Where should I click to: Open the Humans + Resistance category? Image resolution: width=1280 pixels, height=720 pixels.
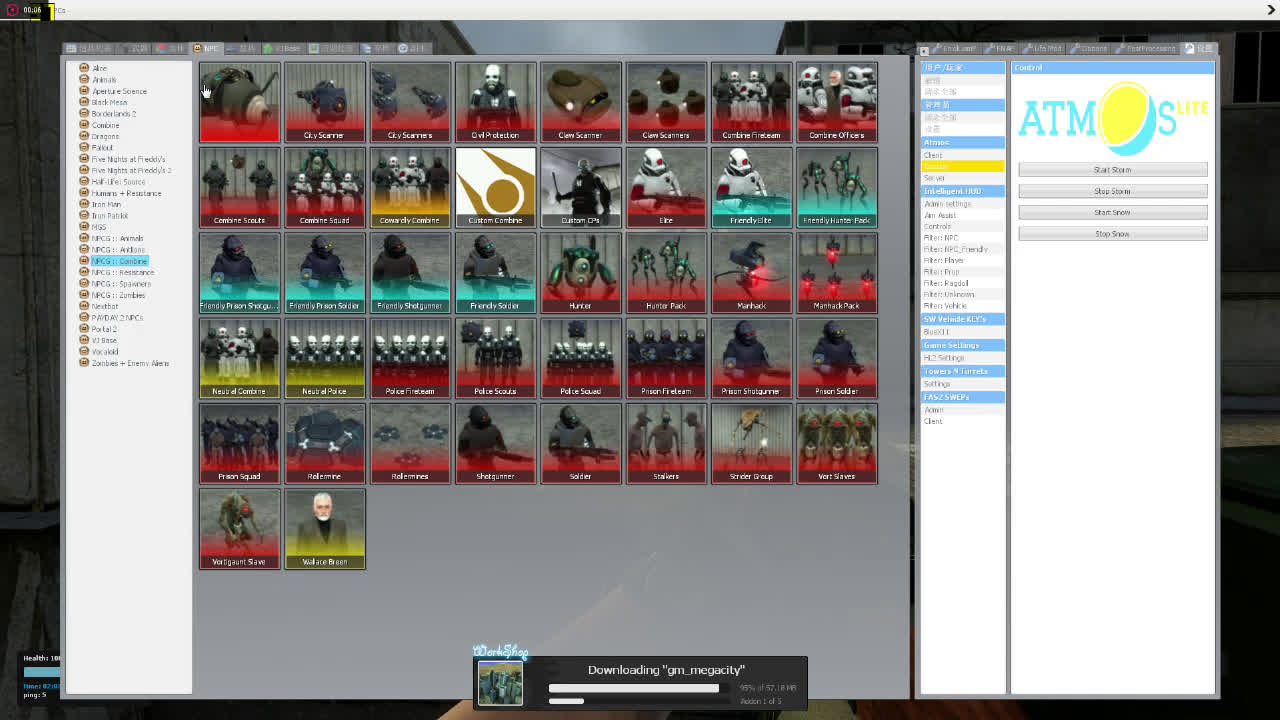[x=126, y=193]
